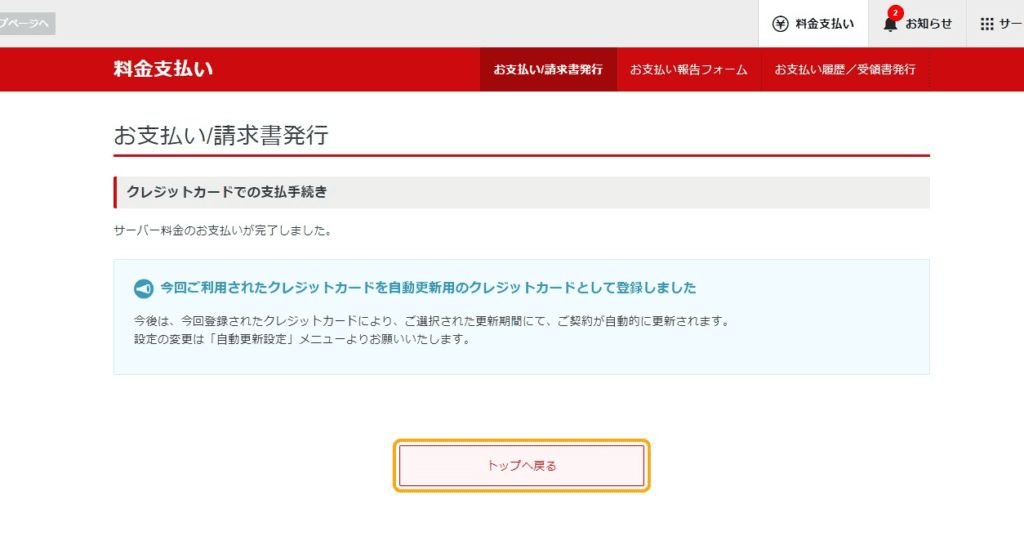Open the お知らせ menu label
Image resolution: width=1024 pixels, height=554 pixels.
[x=929, y=24]
